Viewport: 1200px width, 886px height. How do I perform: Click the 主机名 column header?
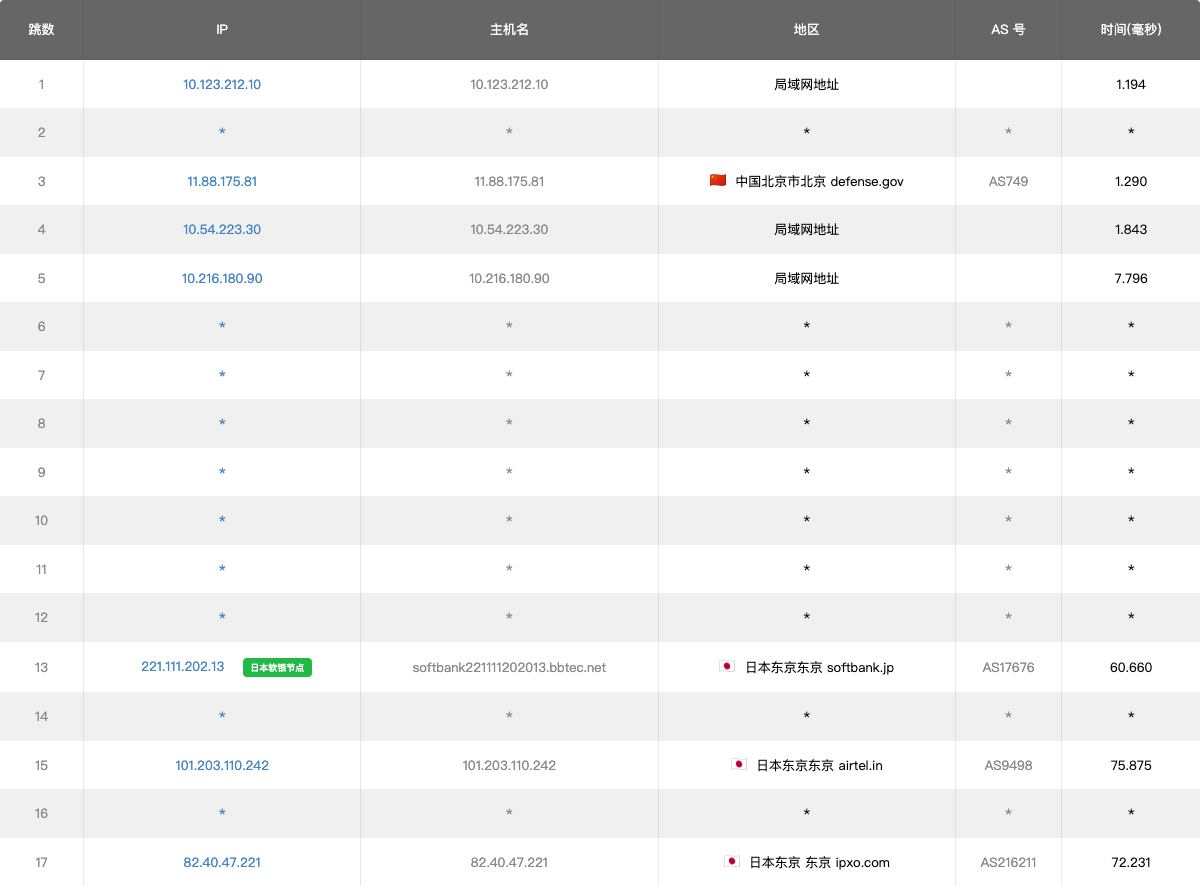click(x=509, y=30)
